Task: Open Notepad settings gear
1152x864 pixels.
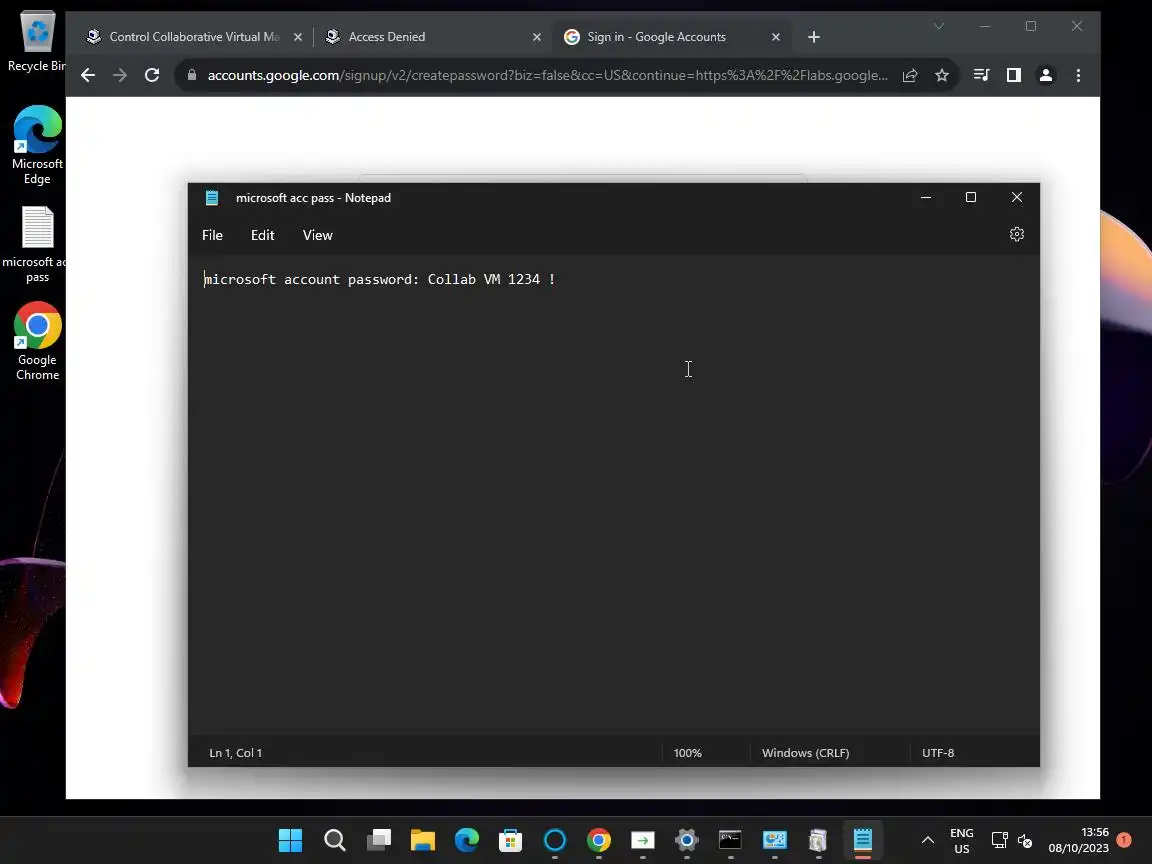Action: (1017, 234)
